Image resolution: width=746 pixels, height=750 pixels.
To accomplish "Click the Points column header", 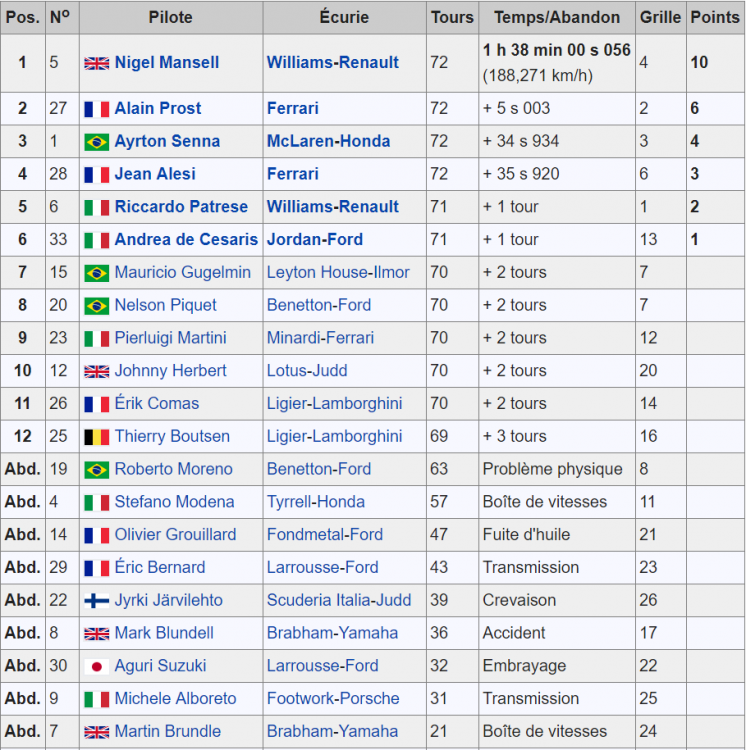I will tap(715, 17).
